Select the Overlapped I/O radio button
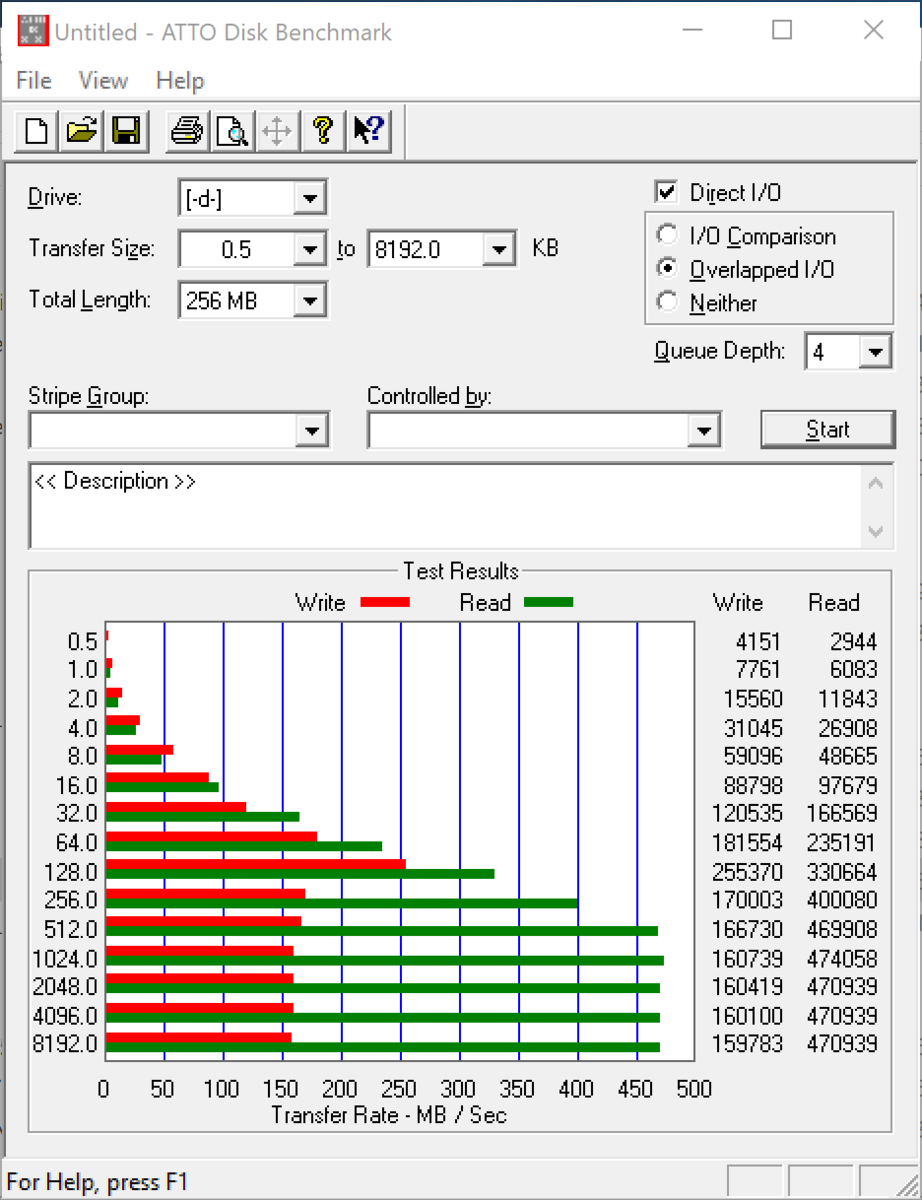The height and width of the screenshot is (1200, 922). pyautogui.click(x=665, y=269)
